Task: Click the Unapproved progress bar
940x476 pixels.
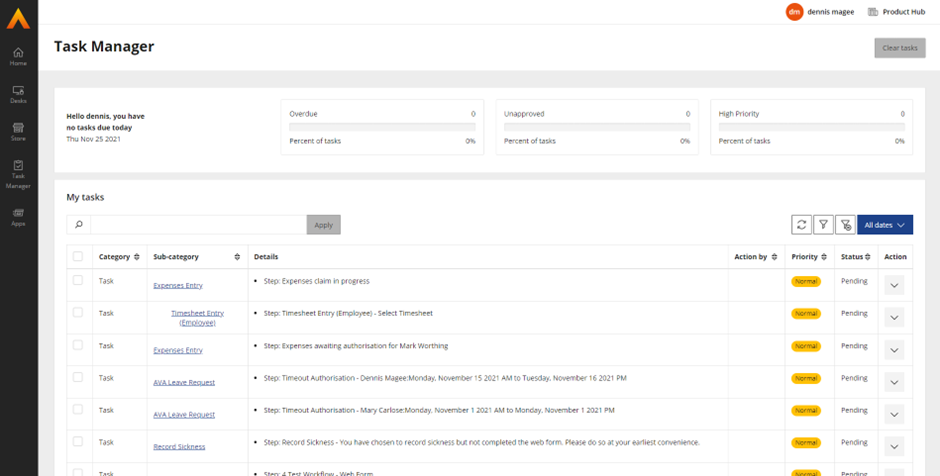Action: pyautogui.click(x=597, y=127)
